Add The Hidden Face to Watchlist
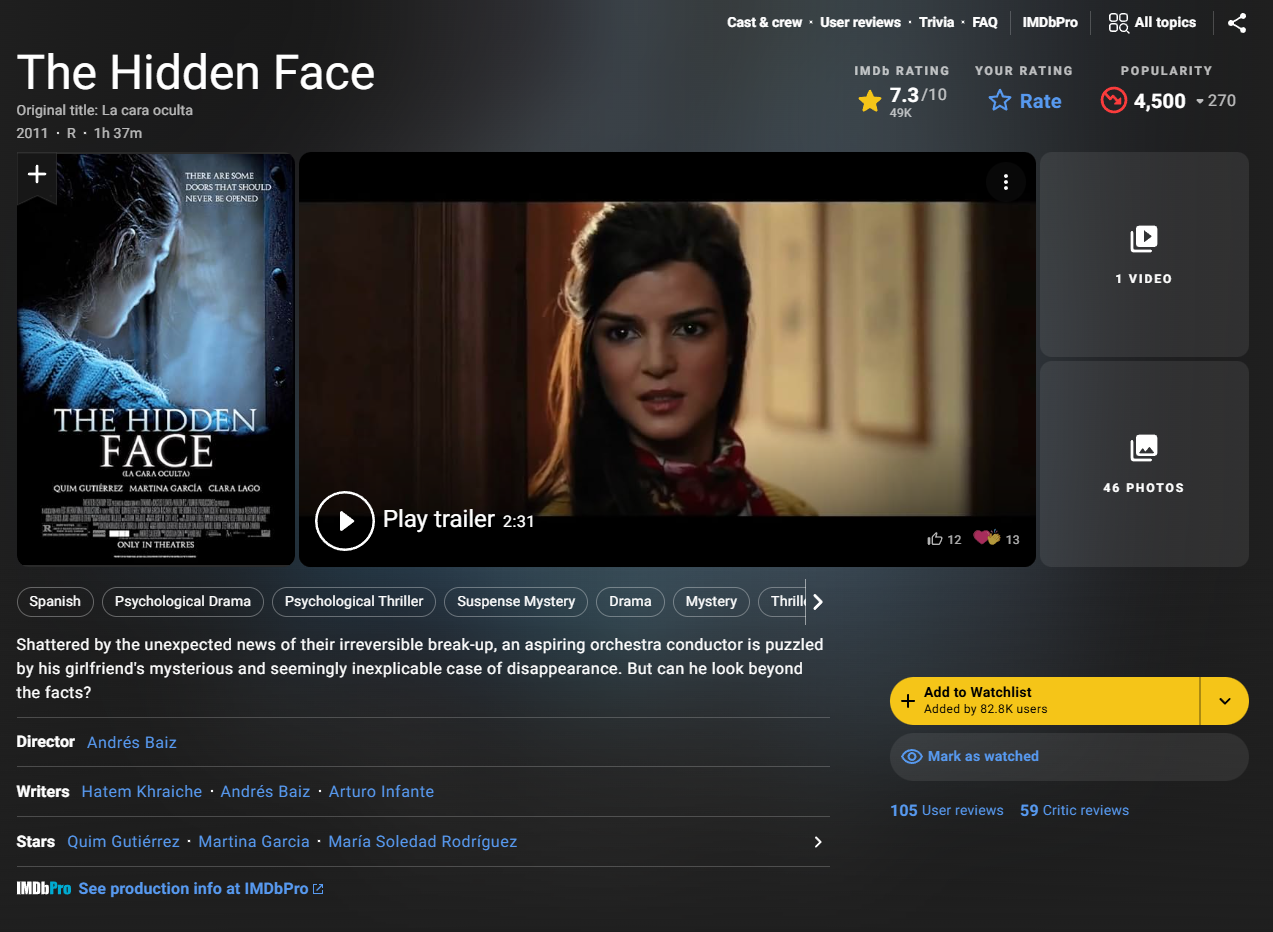The width and height of the screenshot is (1273, 932). pos(1043,700)
